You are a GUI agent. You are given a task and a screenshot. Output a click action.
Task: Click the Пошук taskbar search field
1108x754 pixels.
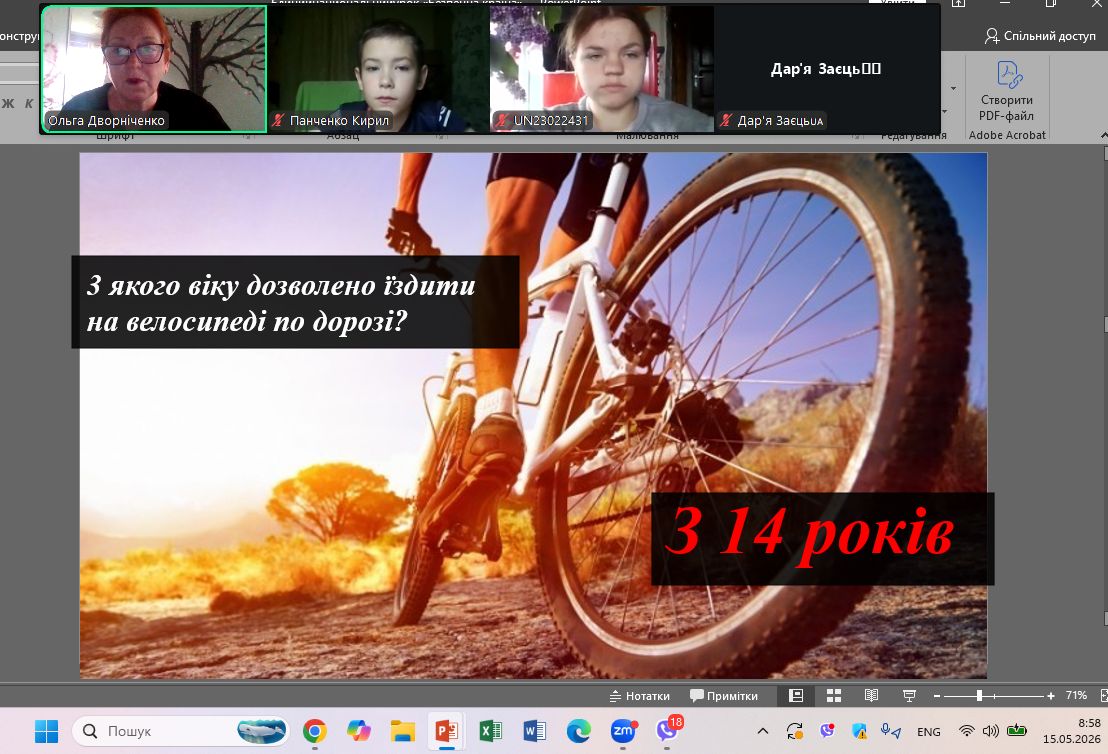click(x=182, y=731)
